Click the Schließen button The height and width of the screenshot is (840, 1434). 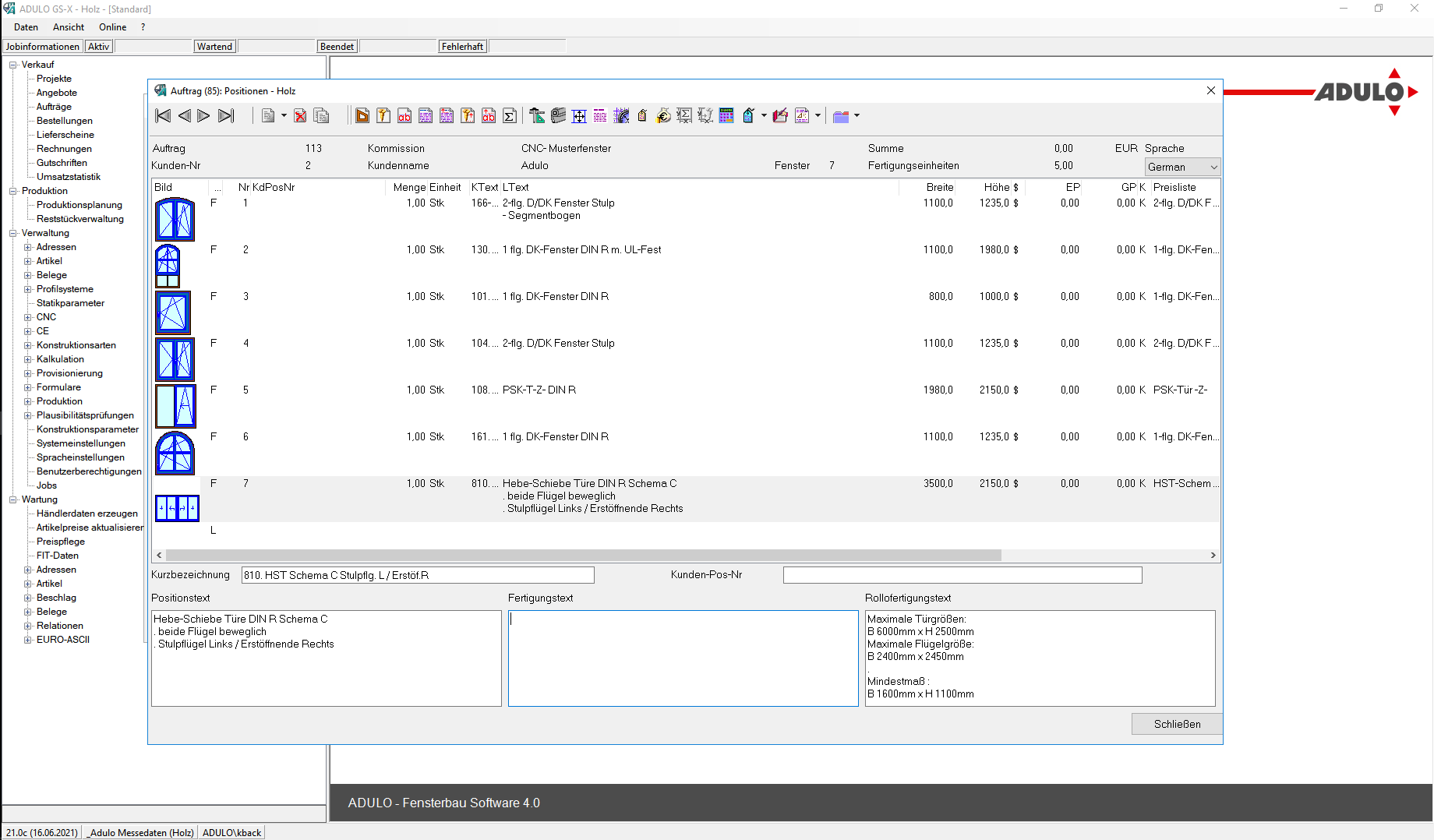(1177, 724)
